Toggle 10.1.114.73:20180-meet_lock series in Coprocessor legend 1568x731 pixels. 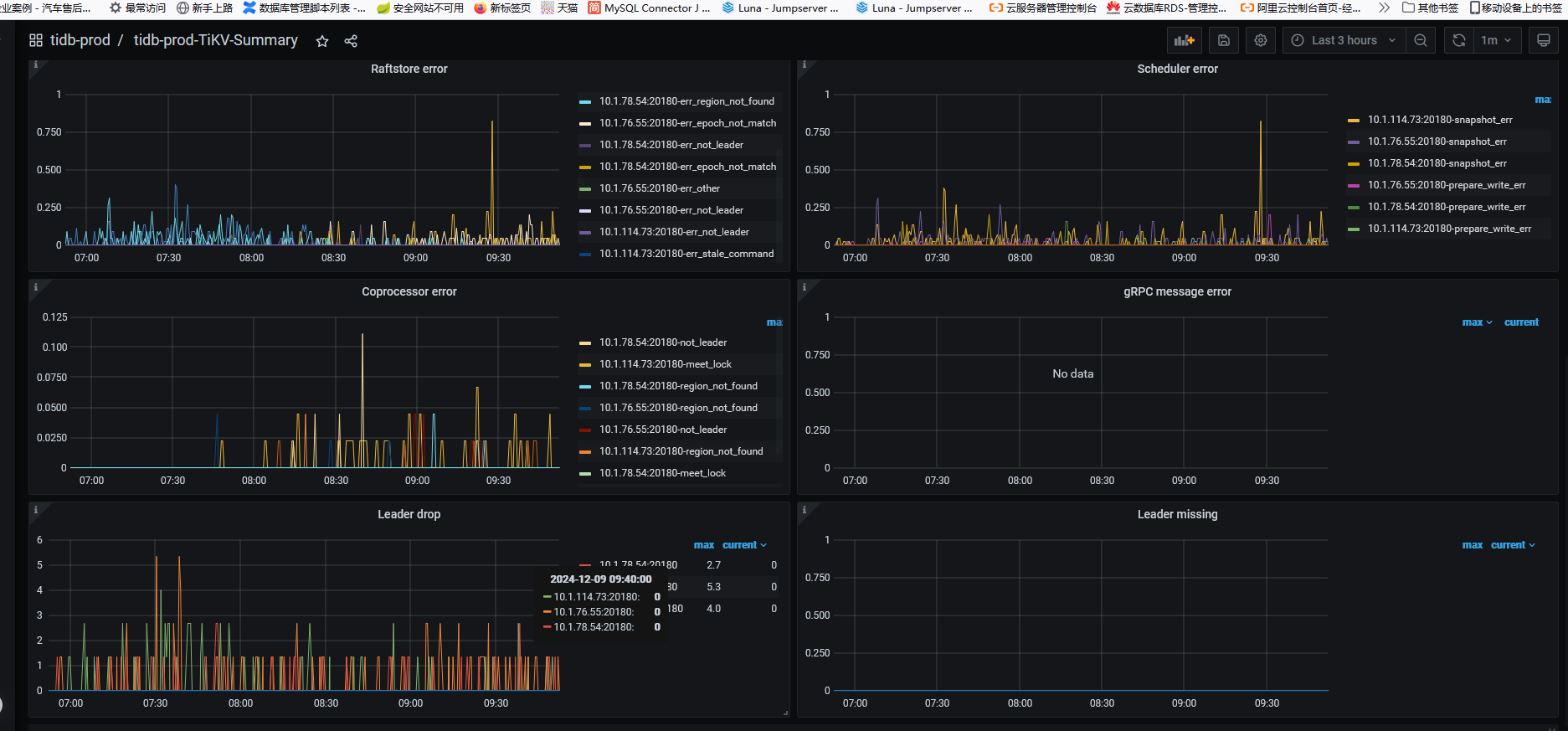point(665,364)
